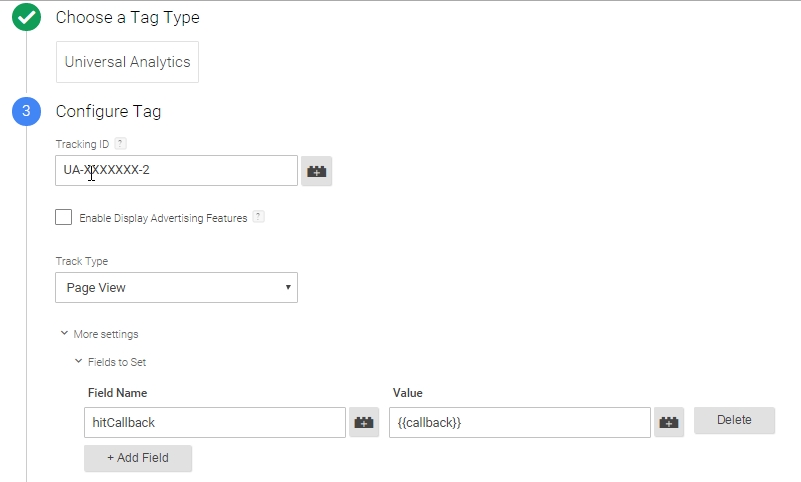Click variable picker icon beside {{callback}} value
The height and width of the screenshot is (482, 801).
[669, 422]
